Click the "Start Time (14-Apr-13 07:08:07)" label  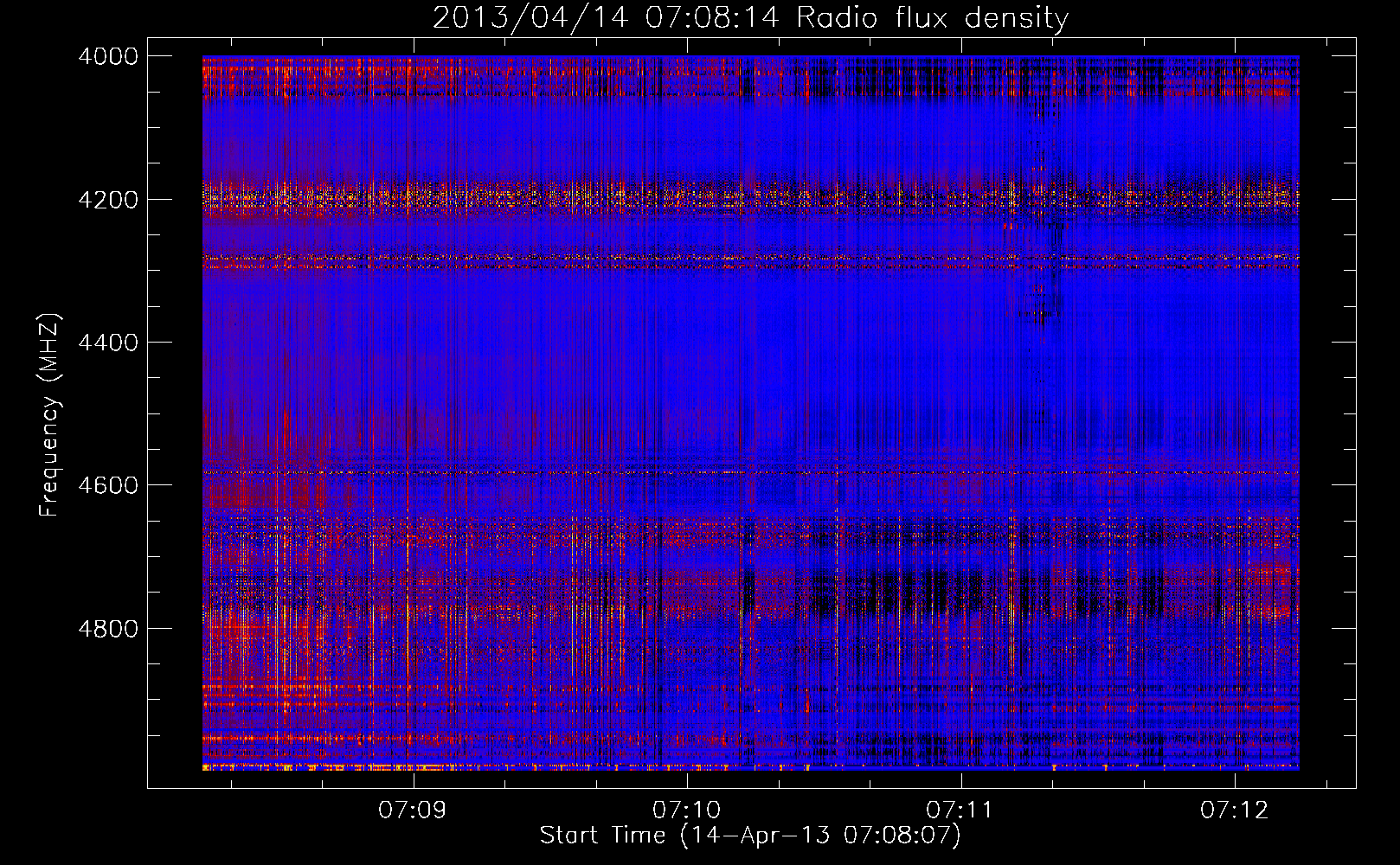pyautogui.click(x=750, y=836)
